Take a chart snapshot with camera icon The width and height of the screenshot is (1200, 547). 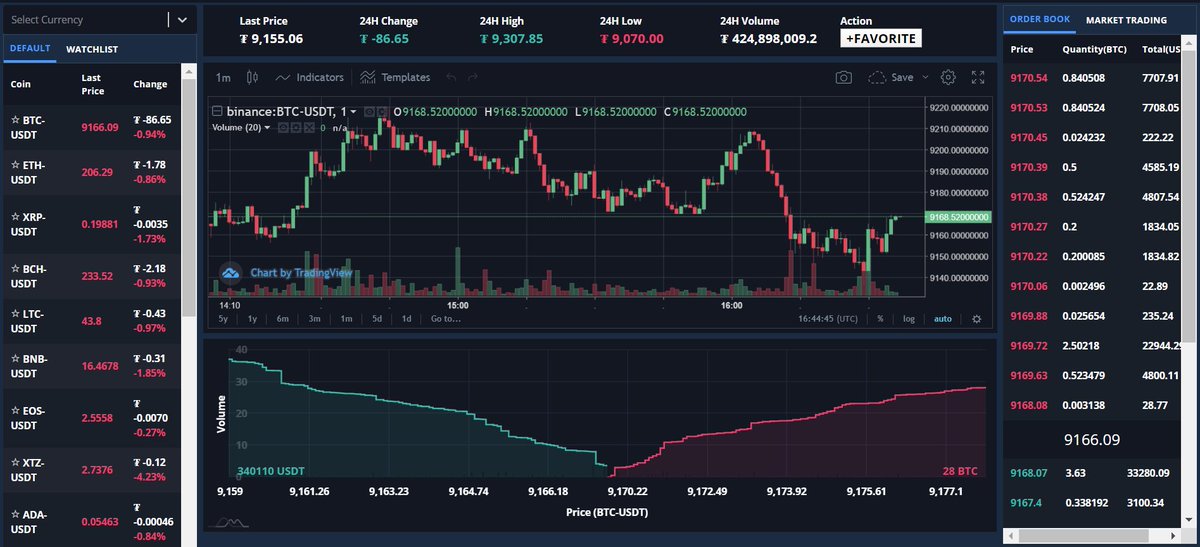click(x=844, y=77)
